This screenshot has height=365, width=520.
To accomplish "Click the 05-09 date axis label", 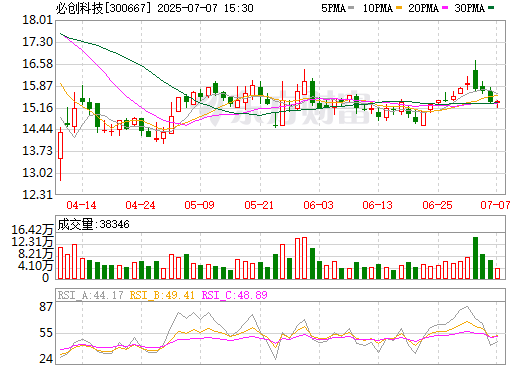I will coord(199,205).
